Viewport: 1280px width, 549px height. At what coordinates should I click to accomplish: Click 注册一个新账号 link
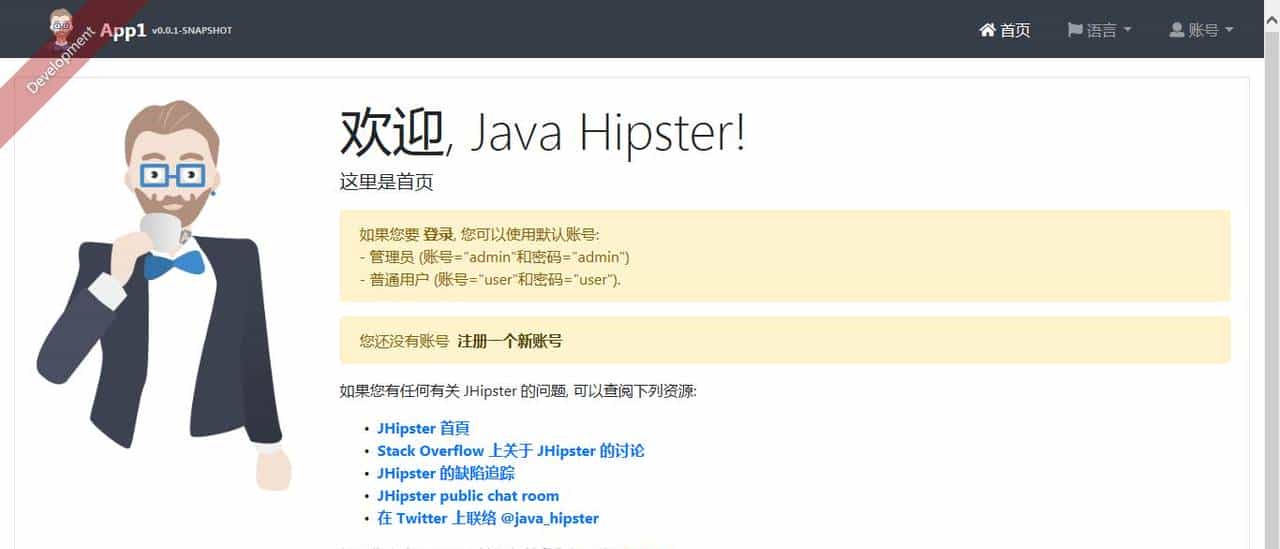510,341
